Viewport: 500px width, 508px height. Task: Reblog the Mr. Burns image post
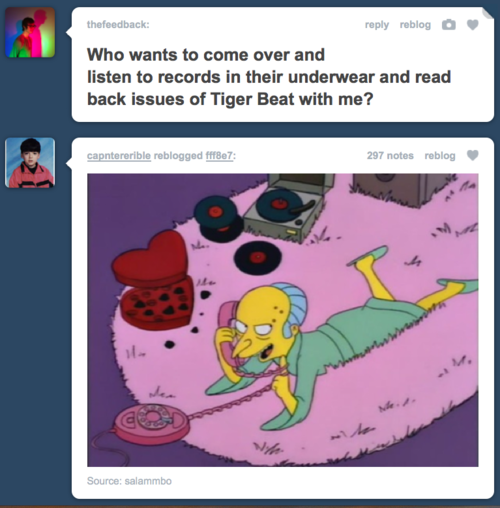point(440,156)
